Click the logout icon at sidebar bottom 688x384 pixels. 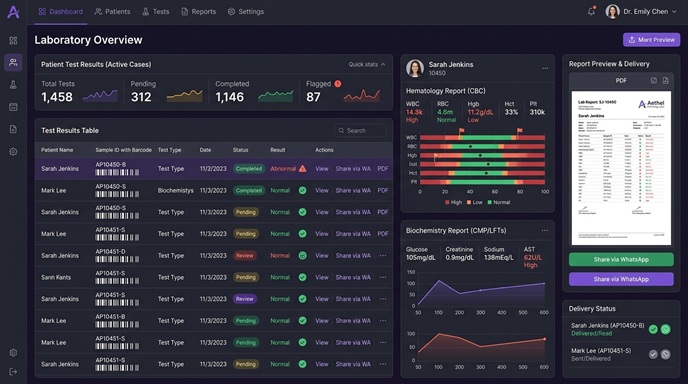pyautogui.click(x=13, y=372)
